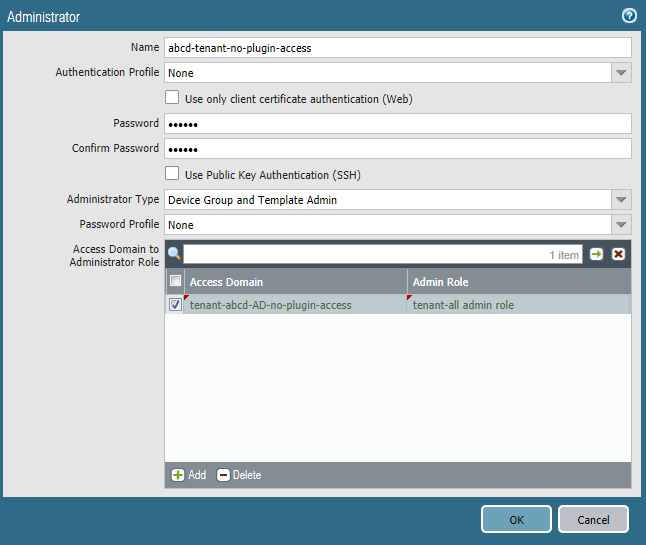The width and height of the screenshot is (646, 545).
Task: Click the green arrow export icon
Action: (x=597, y=254)
